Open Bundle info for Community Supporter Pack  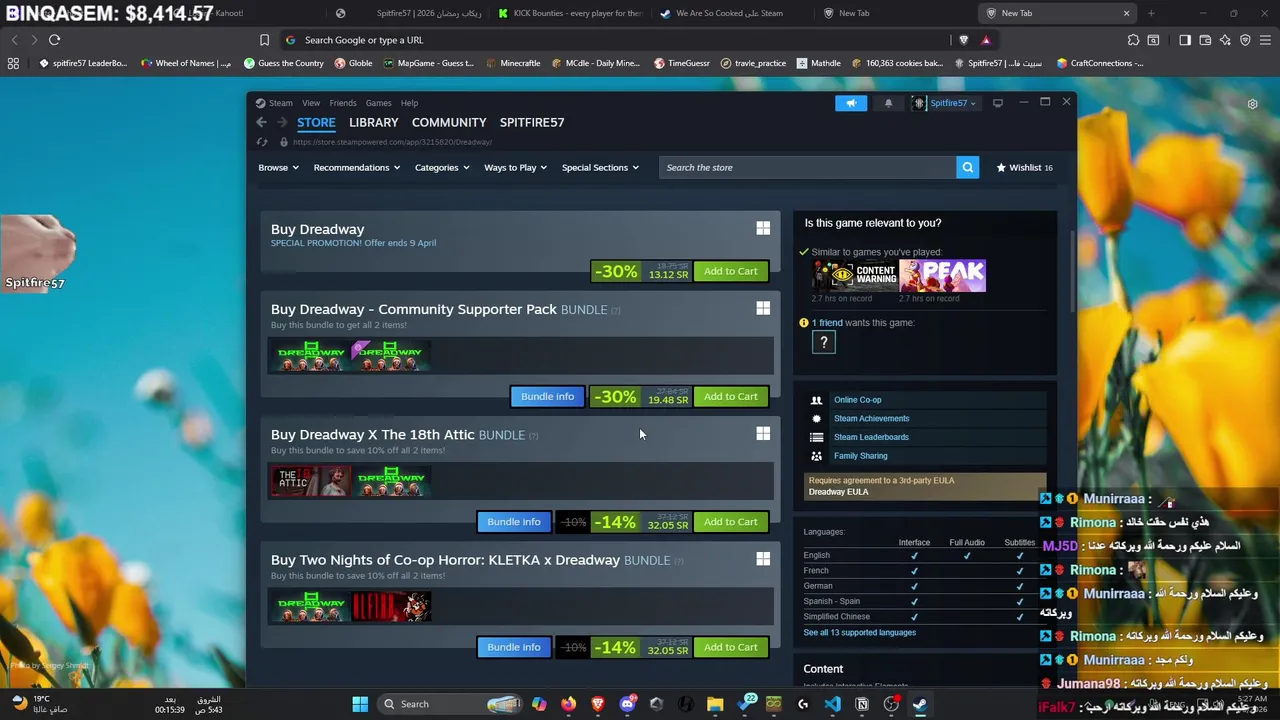548,396
